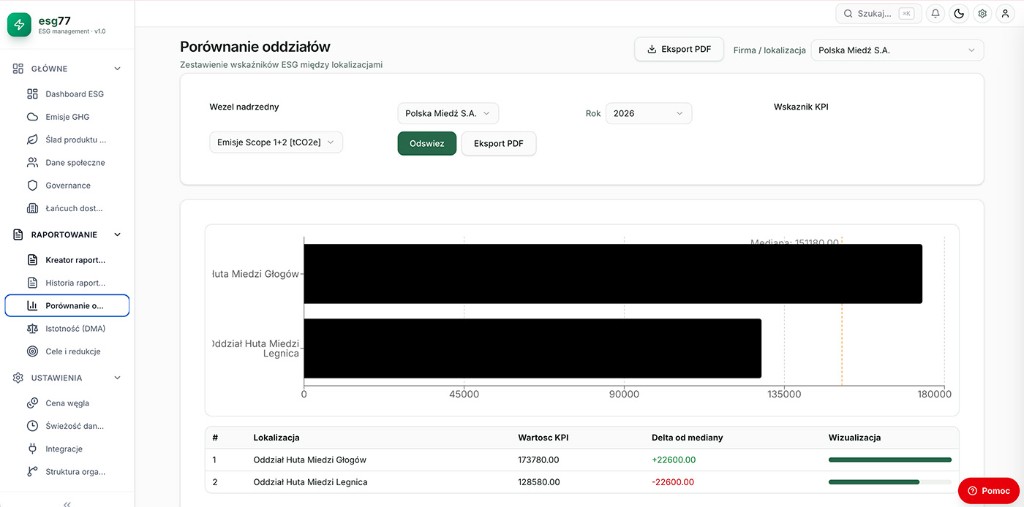This screenshot has height=507, width=1024.
Task: Click the Historia raportów file icon
Action: coord(33,283)
